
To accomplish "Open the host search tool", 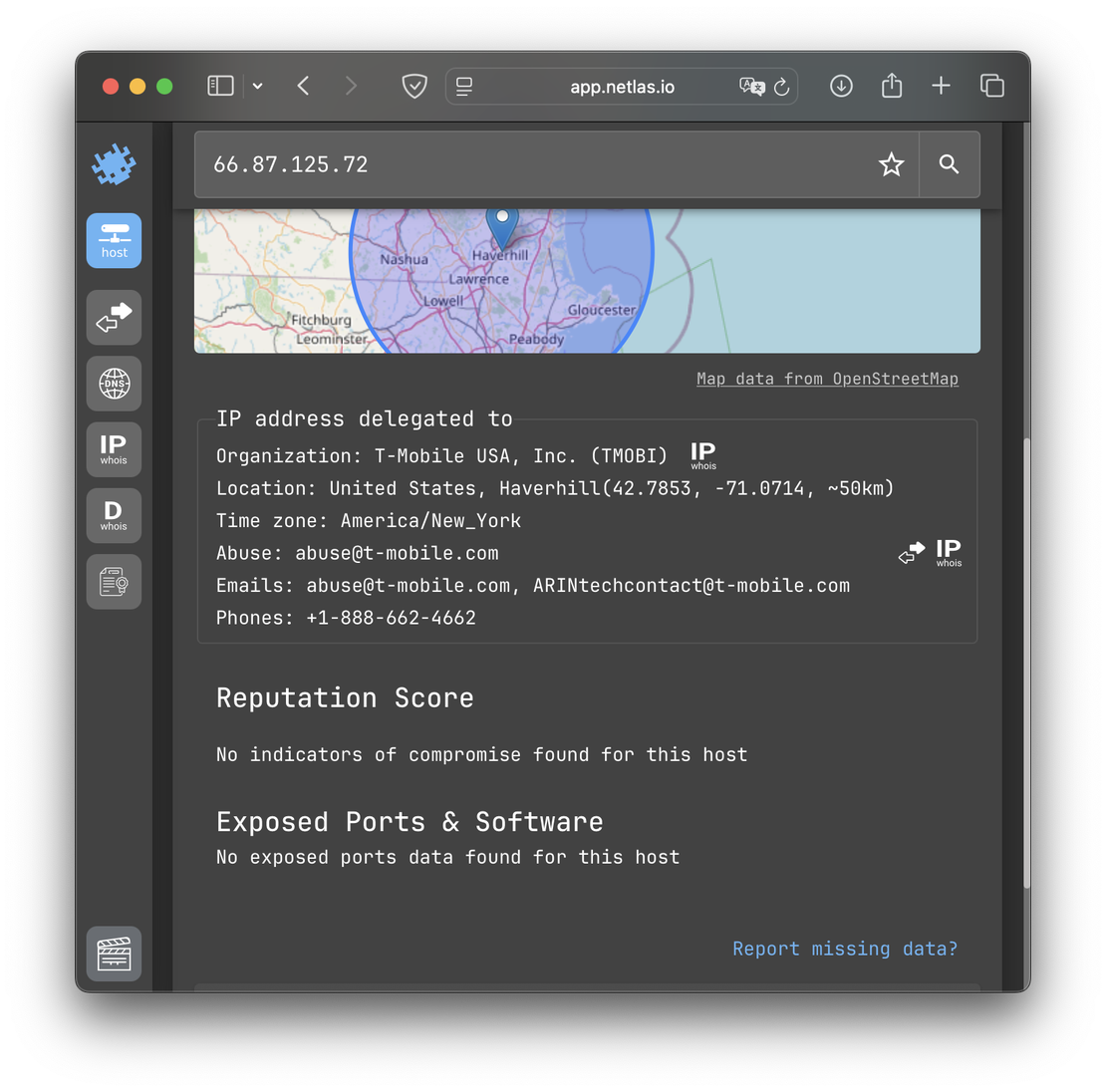I will (114, 240).
